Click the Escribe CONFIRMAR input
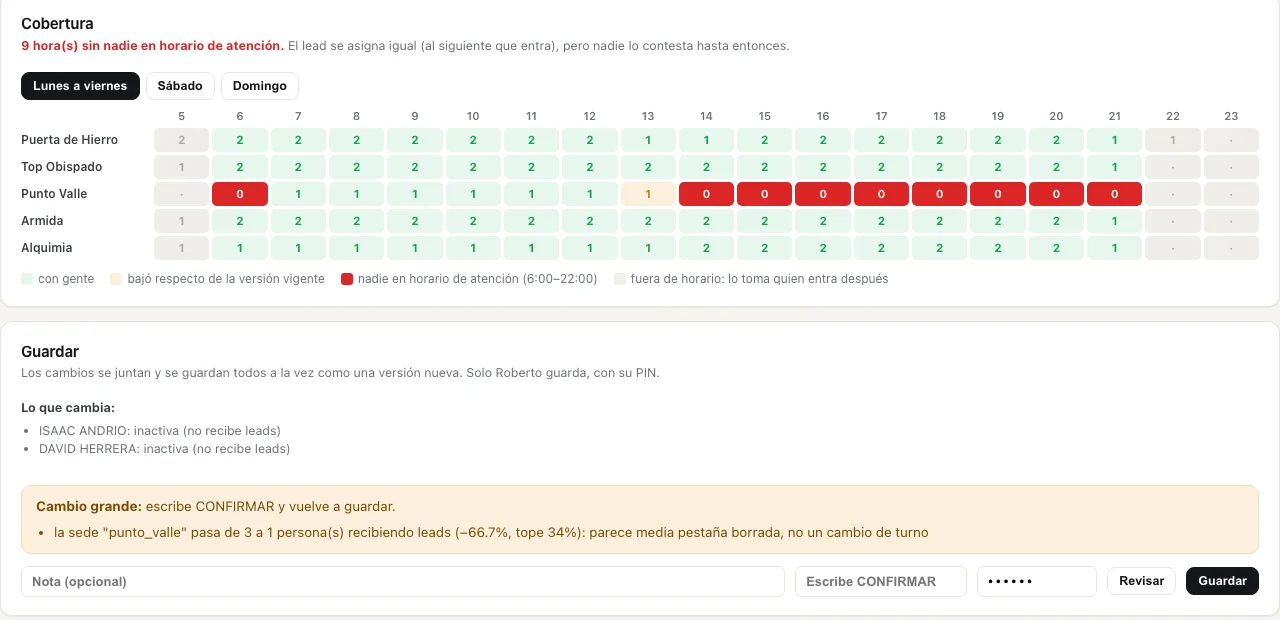The width and height of the screenshot is (1280, 620). tap(881, 581)
